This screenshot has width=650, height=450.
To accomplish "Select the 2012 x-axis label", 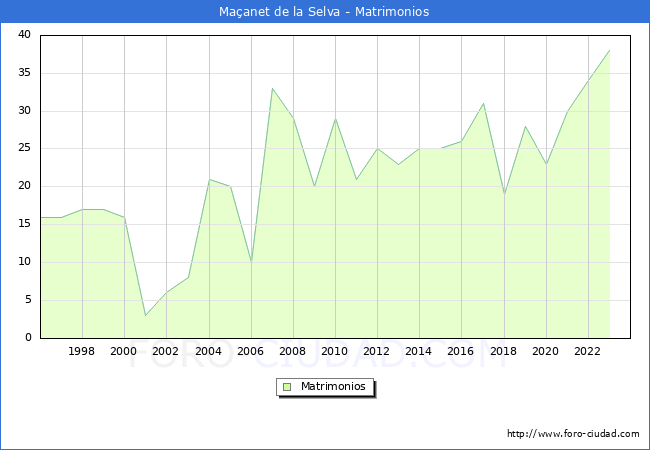I will click(377, 351).
